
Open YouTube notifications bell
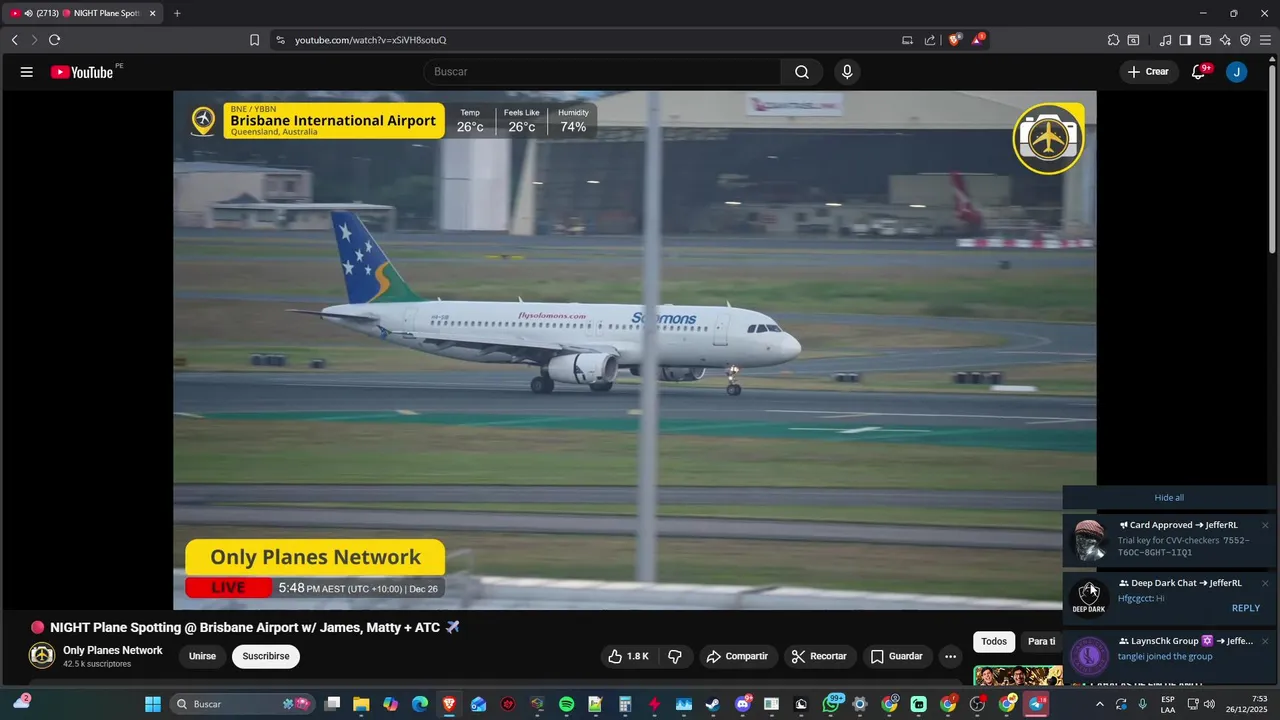coord(1199,72)
